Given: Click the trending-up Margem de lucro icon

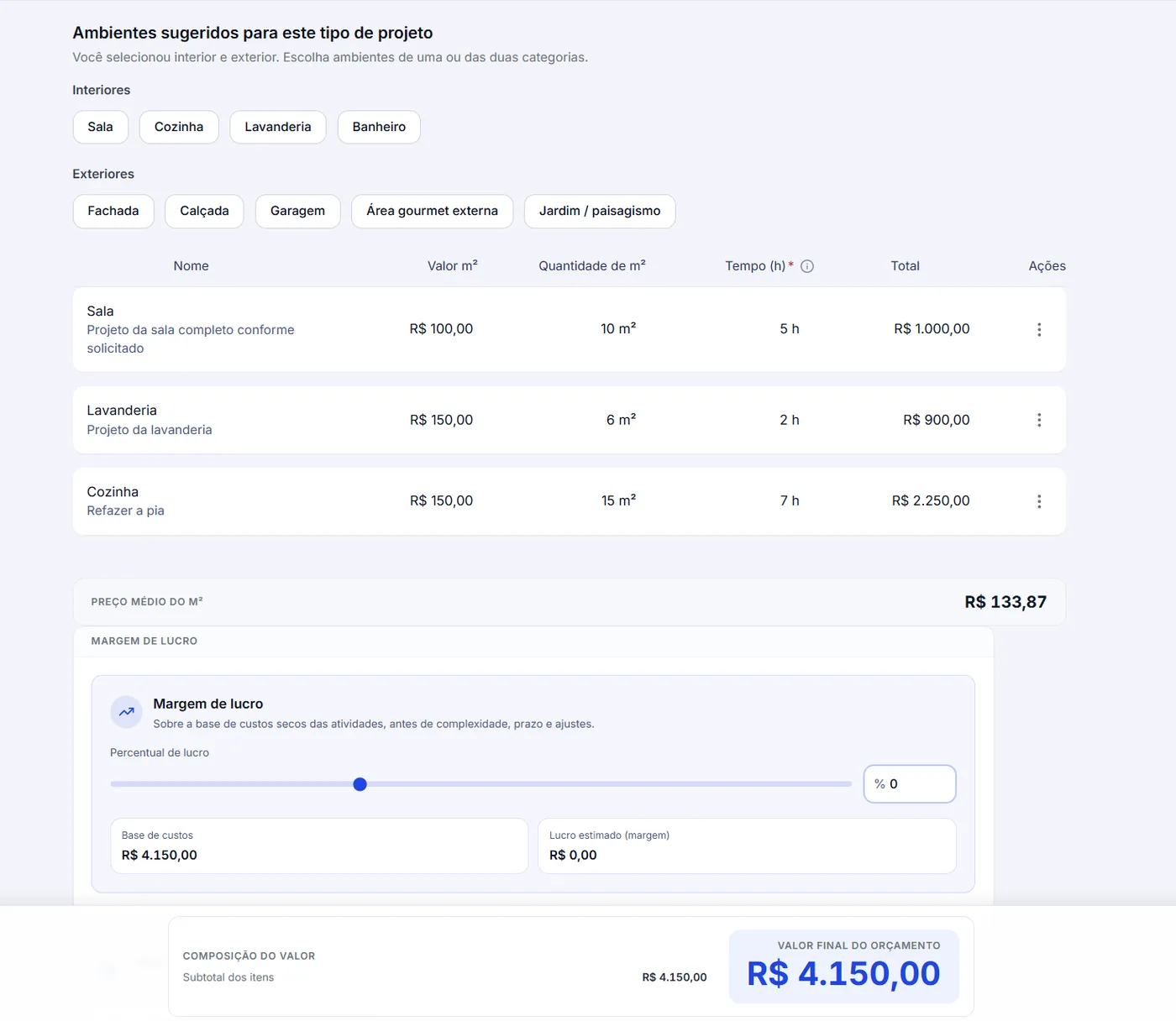Looking at the screenshot, I should coord(126,712).
